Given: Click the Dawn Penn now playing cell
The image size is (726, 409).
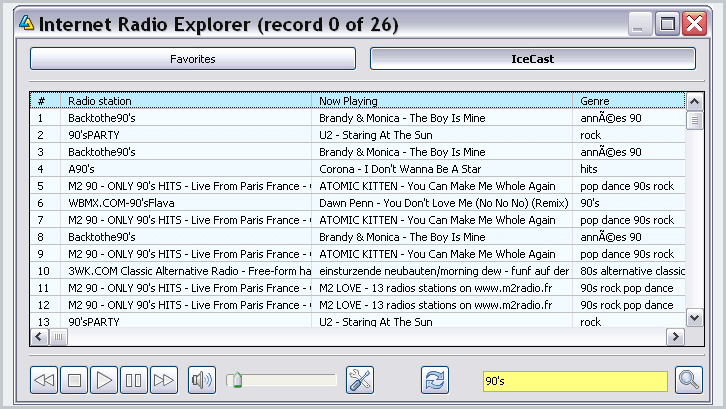Looking at the screenshot, I should coord(442,203).
